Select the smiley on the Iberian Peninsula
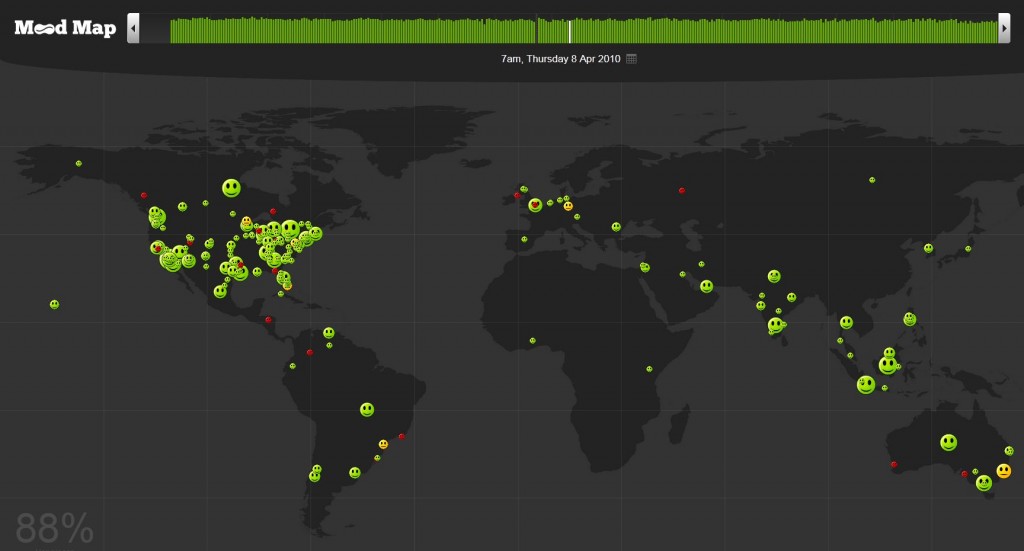The height and width of the screenshot is (551, 1024). (524, 240)
